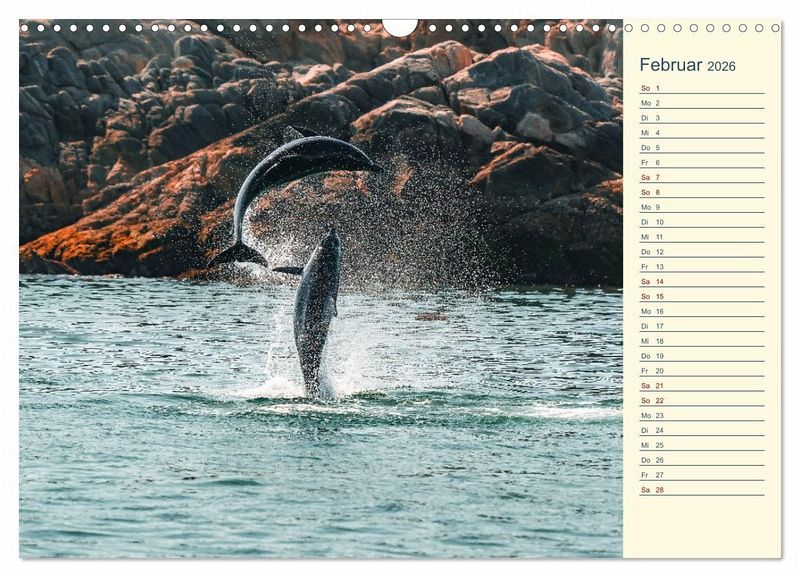Image resolution: width=800 pixels, height=577 pixels.
Task: Select the 'Mi 25' date row
Action: pos(702,445)
